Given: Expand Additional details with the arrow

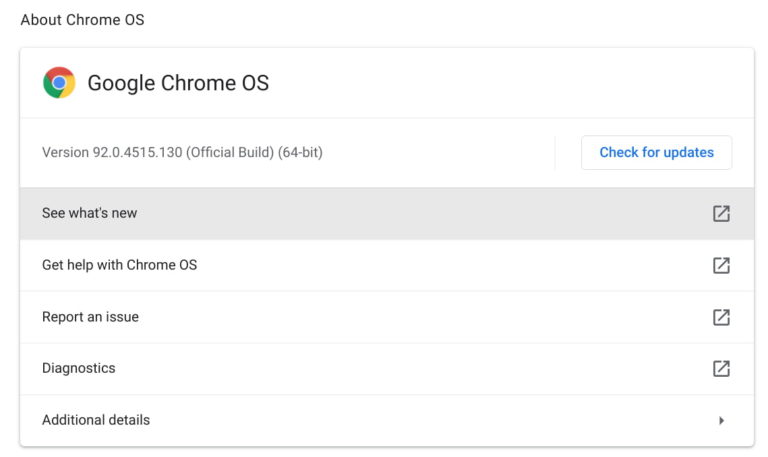Looking at the screenshot, I should click(x=721, y=421).
